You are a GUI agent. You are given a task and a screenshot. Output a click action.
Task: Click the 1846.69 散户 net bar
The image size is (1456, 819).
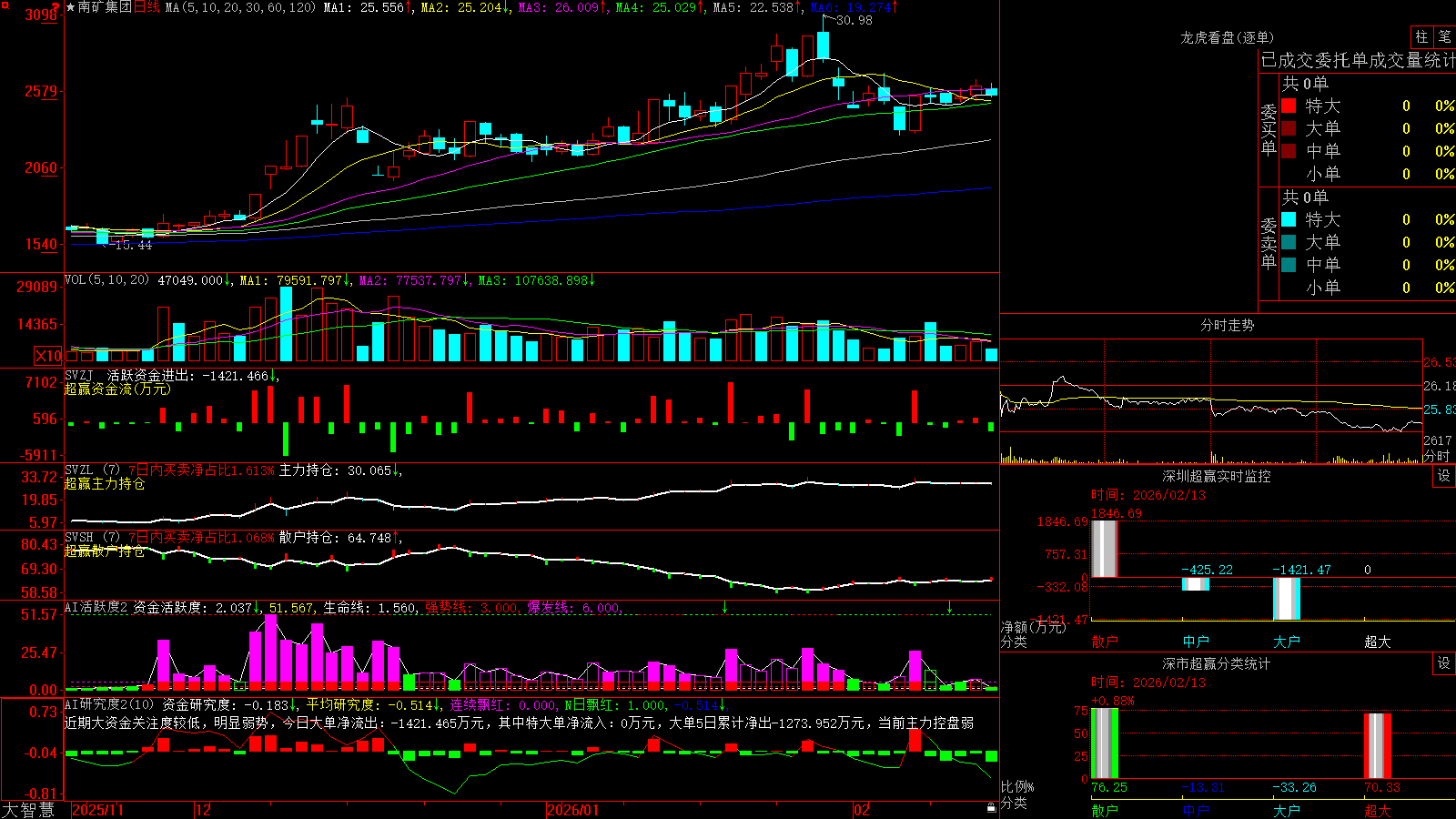(x=1104, y=549)
